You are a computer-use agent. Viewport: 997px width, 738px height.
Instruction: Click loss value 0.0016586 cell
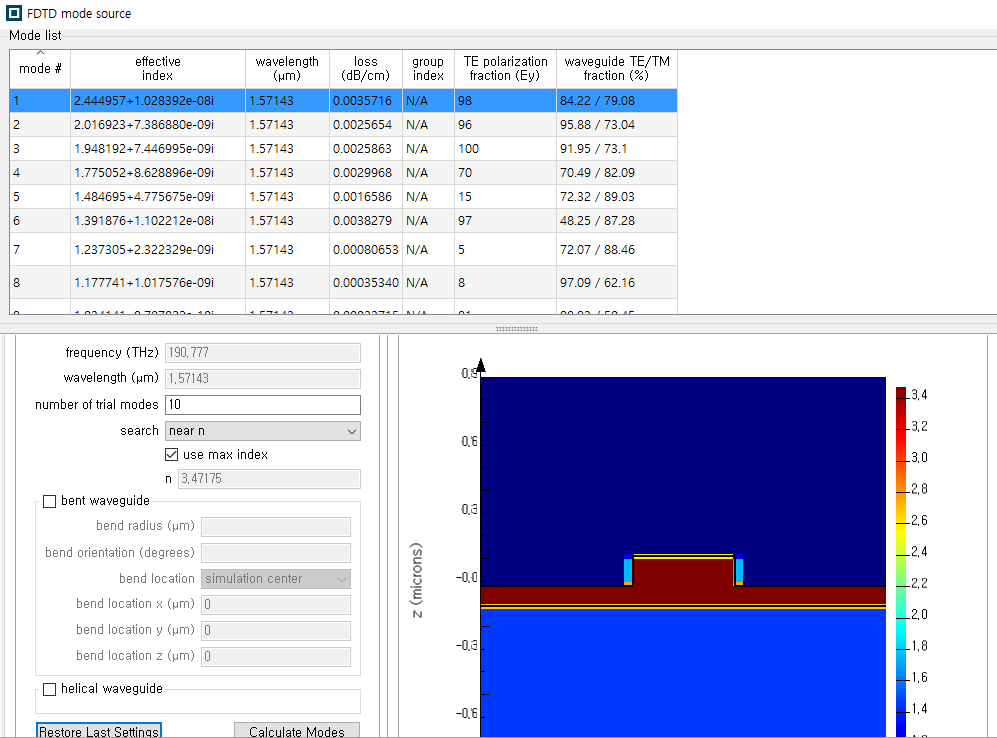pos(366,197)
